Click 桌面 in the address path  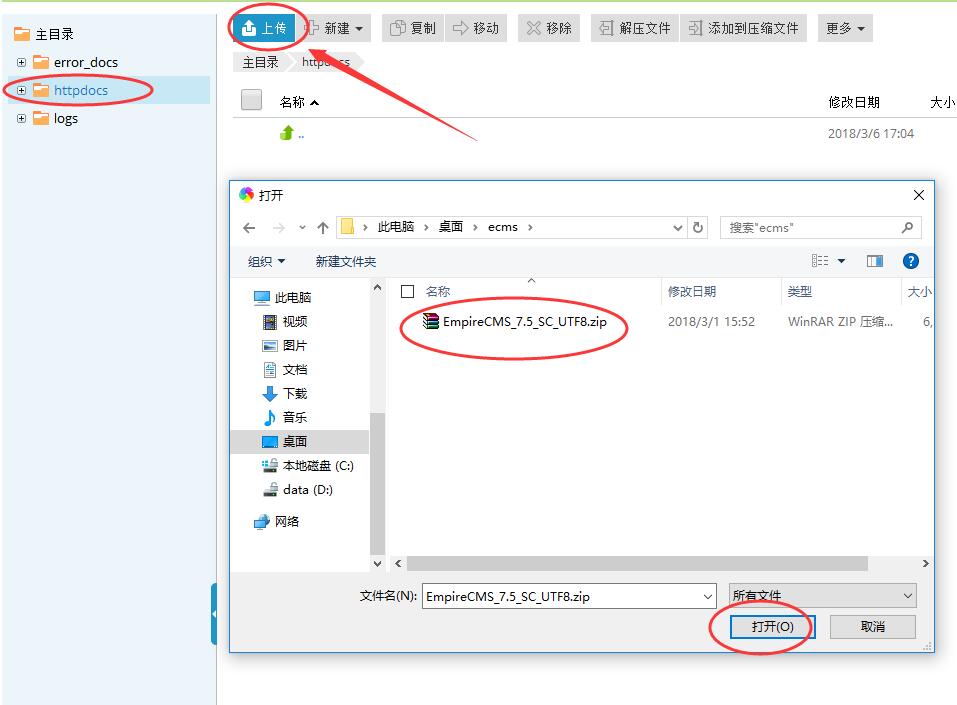(450, 227)
